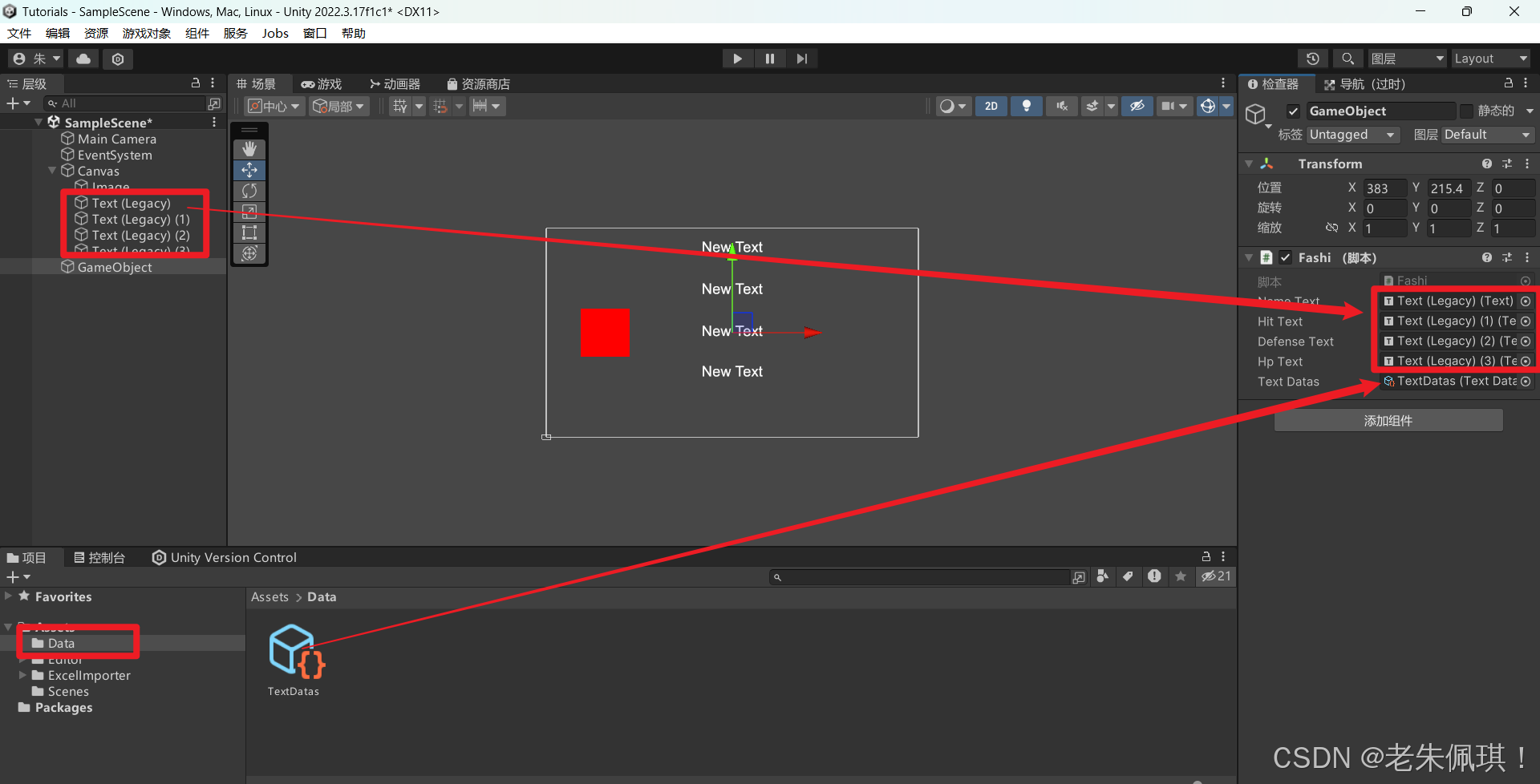The height and width of the screenshot is (784, 1540).
Task: Collapse the Canvas children
Action: tap(52, 170)
